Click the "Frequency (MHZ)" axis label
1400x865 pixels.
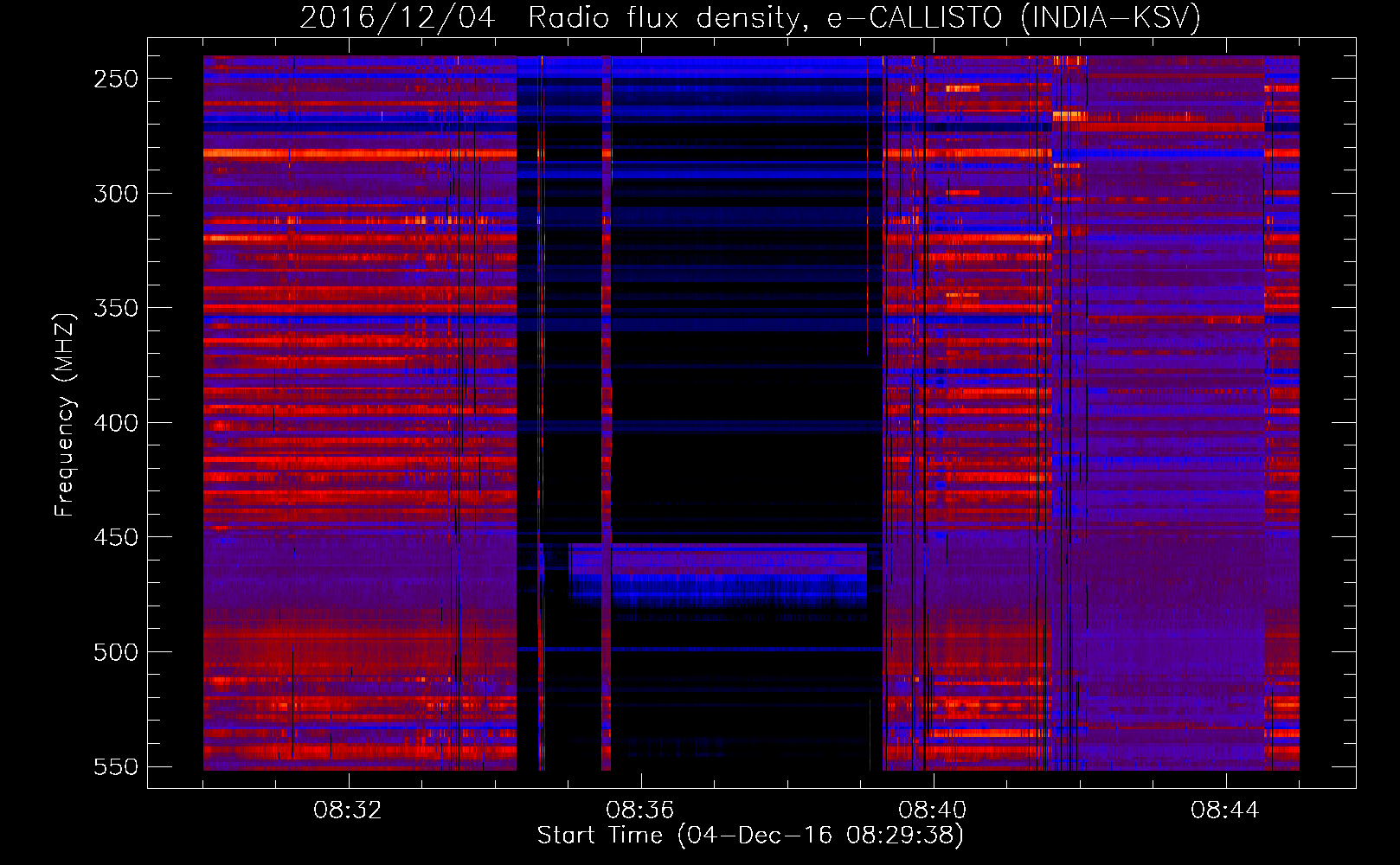[x=65, y=414]
